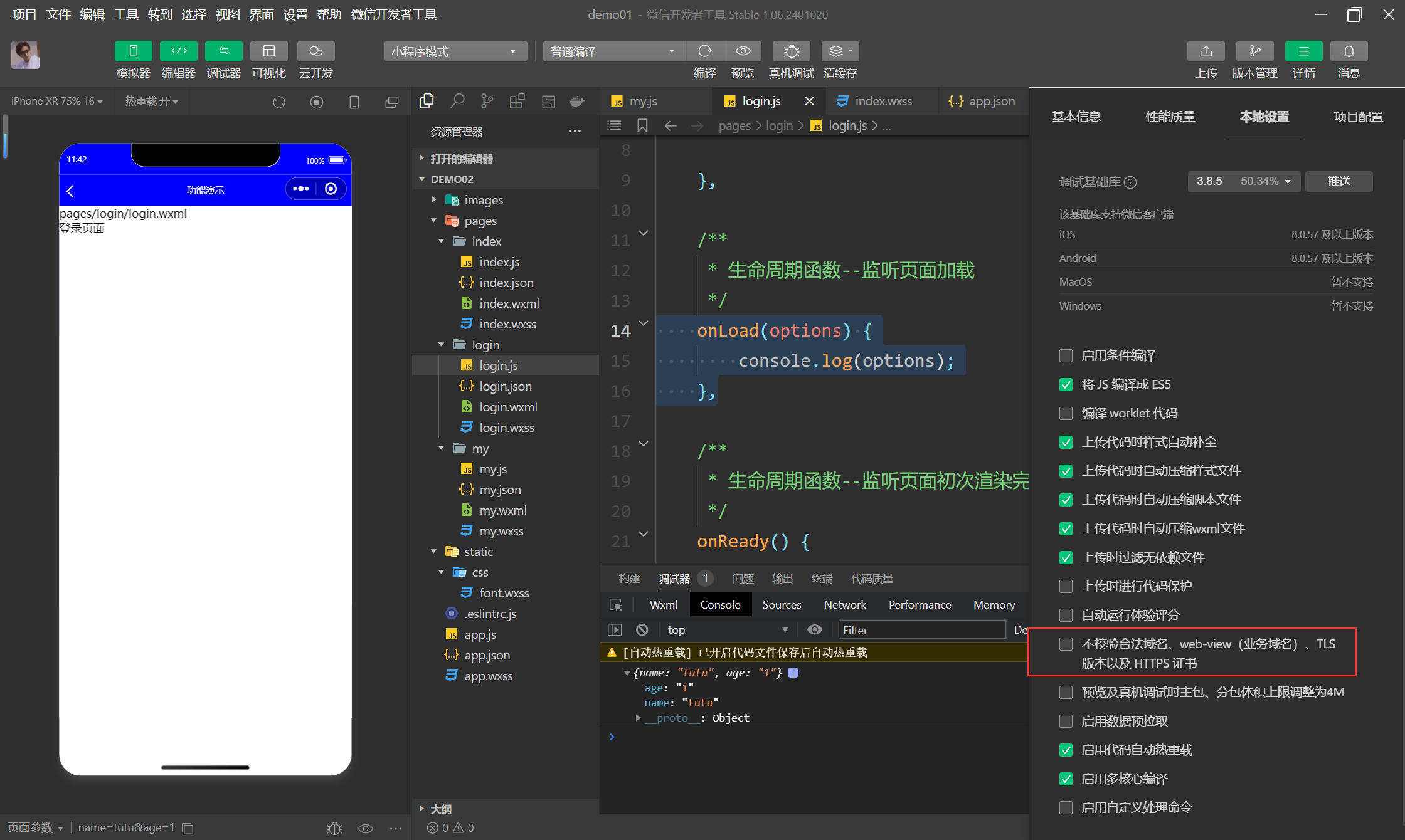1405x840 pixels.
Task: Toggle 云开发 cloud icon
Action: [315, 51]
